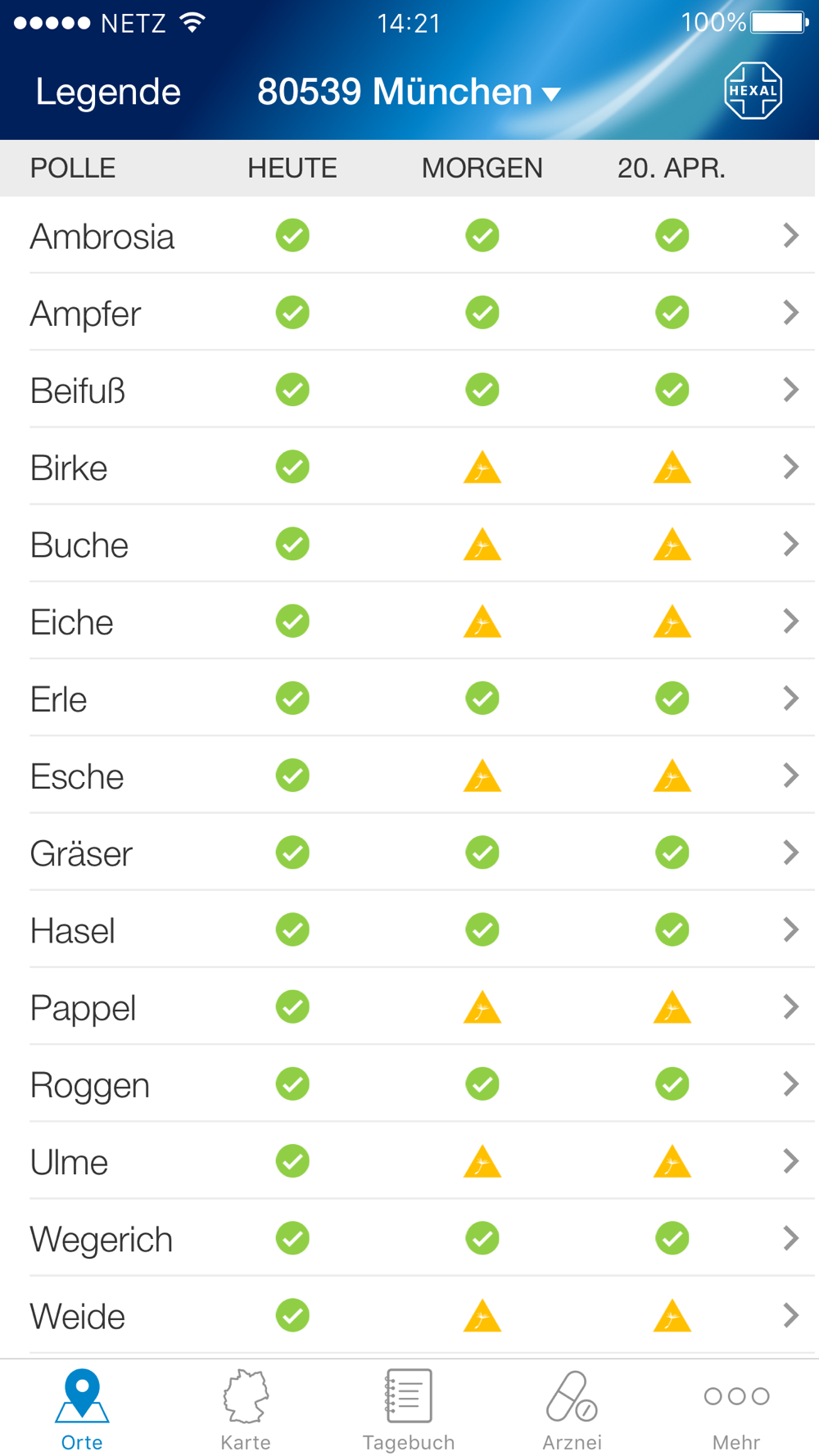Tap Roggen green check for 20. Apr.
Screen dimensions: 819x1456
pyautogui.click(x=672, y=1084)
